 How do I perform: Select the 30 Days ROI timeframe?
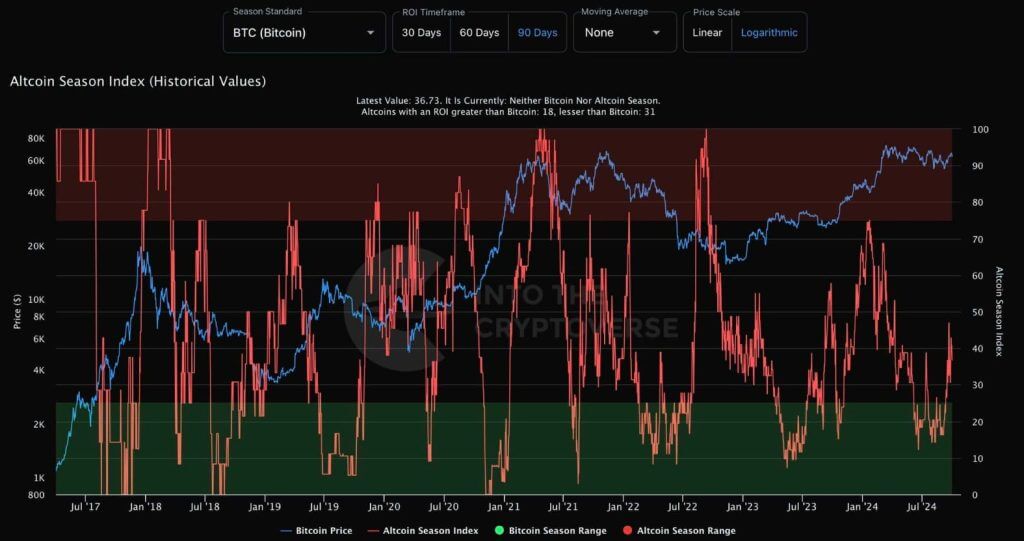[x=421, y=32]
